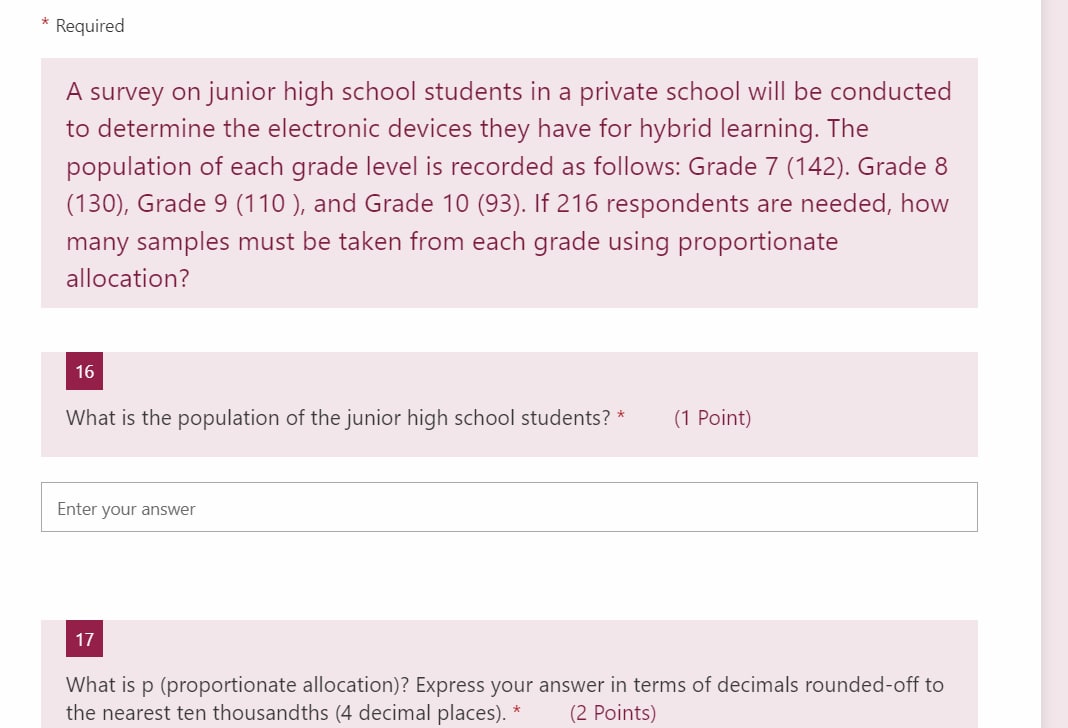This screenshot has width=1068, height=728.
Task: Select the question 16 number badge
Action: (84, 370)
